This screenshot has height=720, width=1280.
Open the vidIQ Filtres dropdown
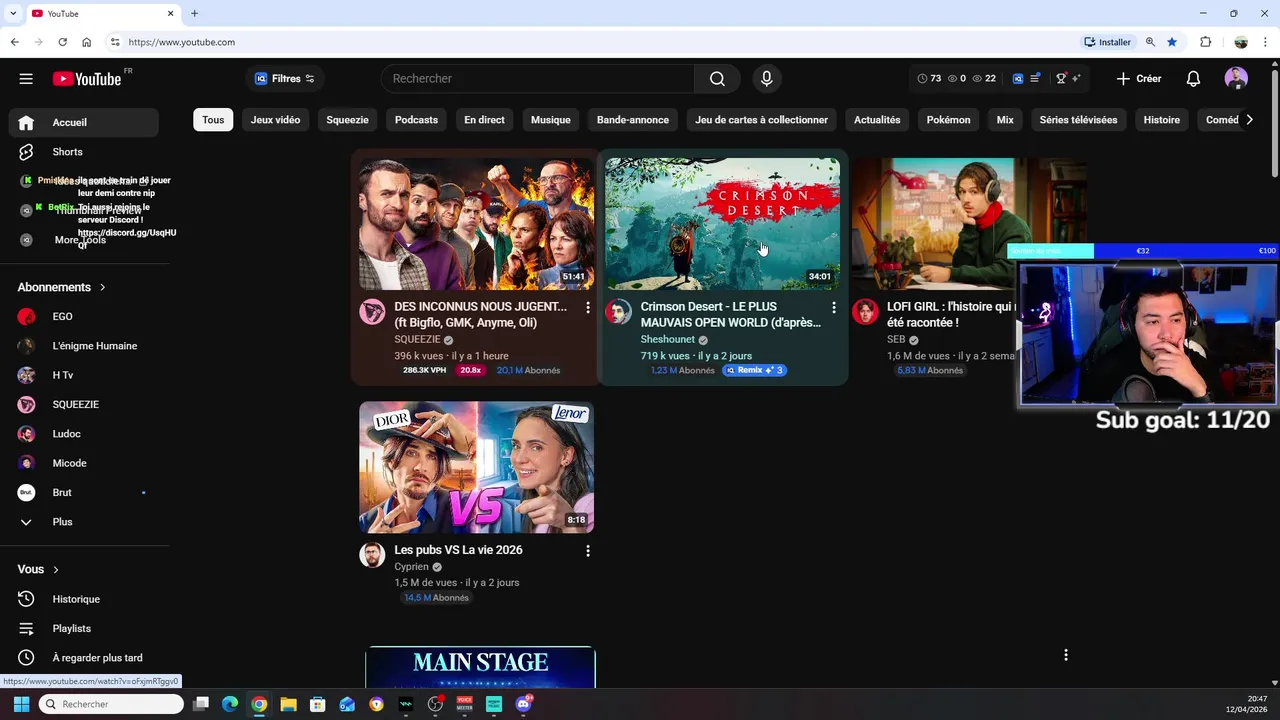[x=285, y=79]
